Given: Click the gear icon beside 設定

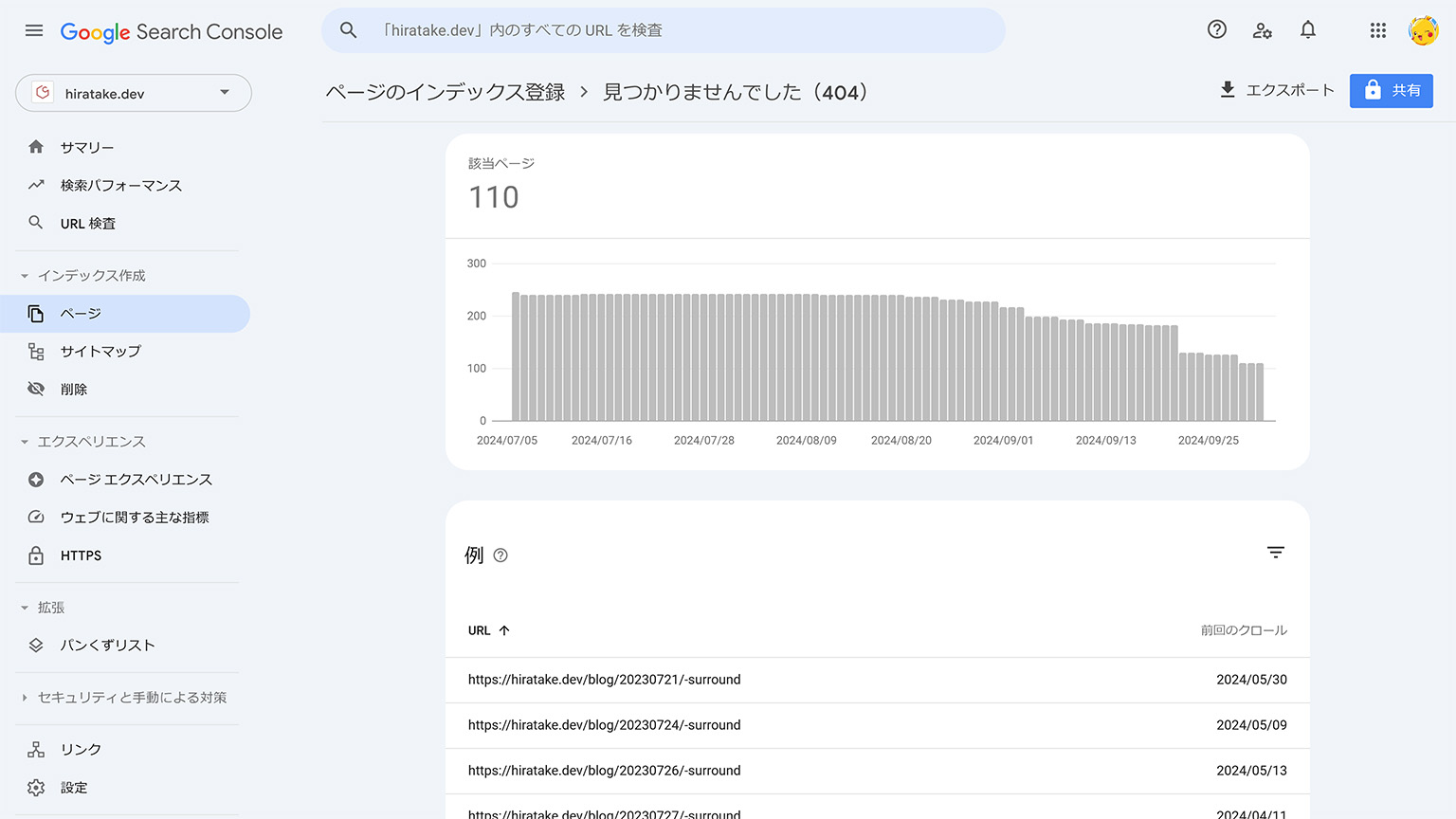Looking at the screenshot, I should [x=36, y=788].
